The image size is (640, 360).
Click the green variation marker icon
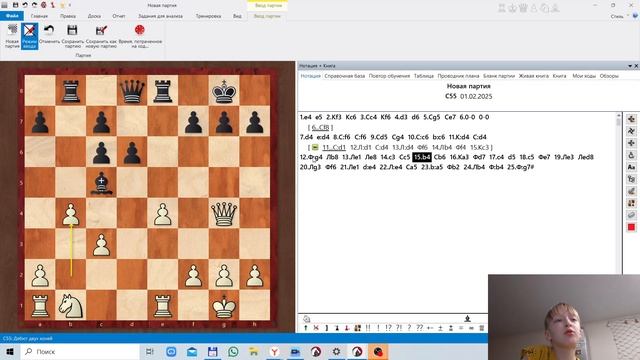pos(315,147)
